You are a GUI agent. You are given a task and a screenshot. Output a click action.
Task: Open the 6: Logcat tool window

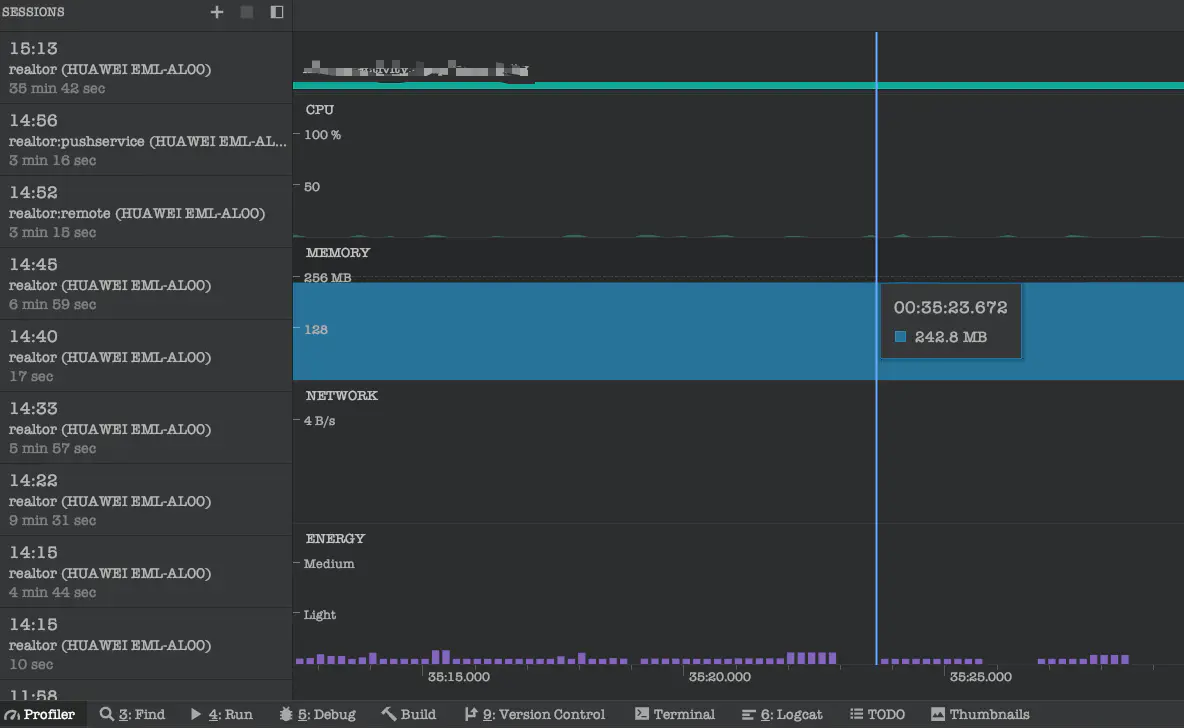(782, 714)
